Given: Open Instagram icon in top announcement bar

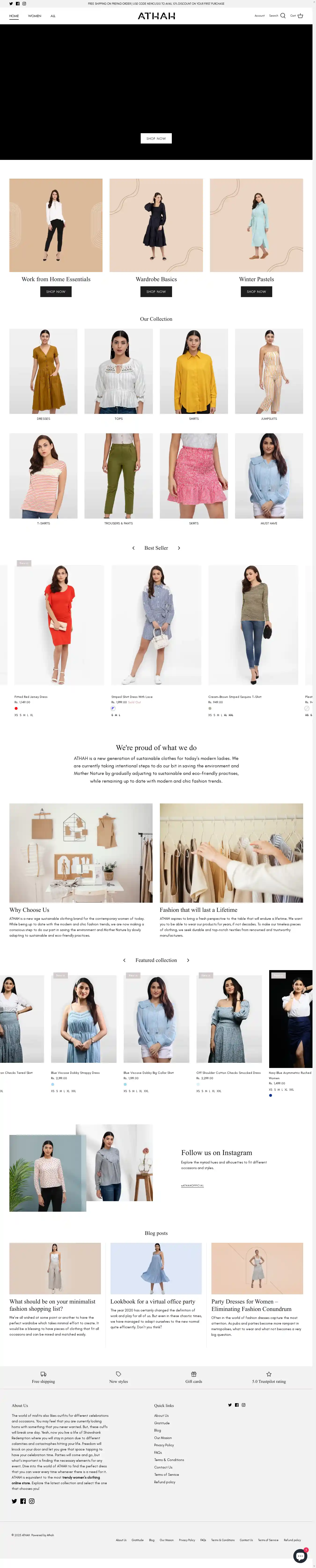Looking at the screenshot, I should [x=24, y=4].
